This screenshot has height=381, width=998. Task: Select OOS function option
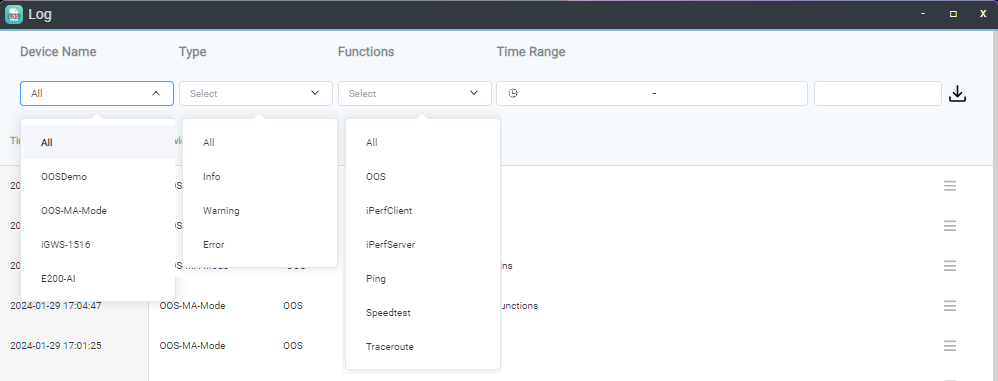tap(423, 177)
